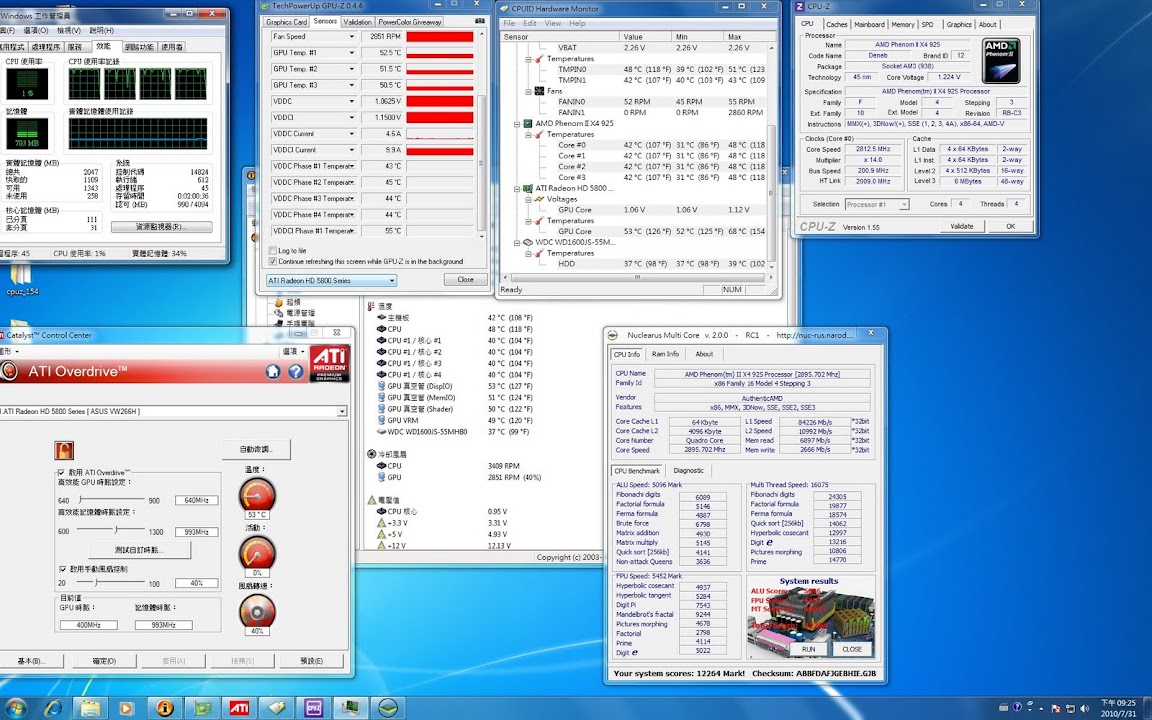Launch Internet Explorer from the taskbar
This screenshot has height=720, width=1152.
53,708
